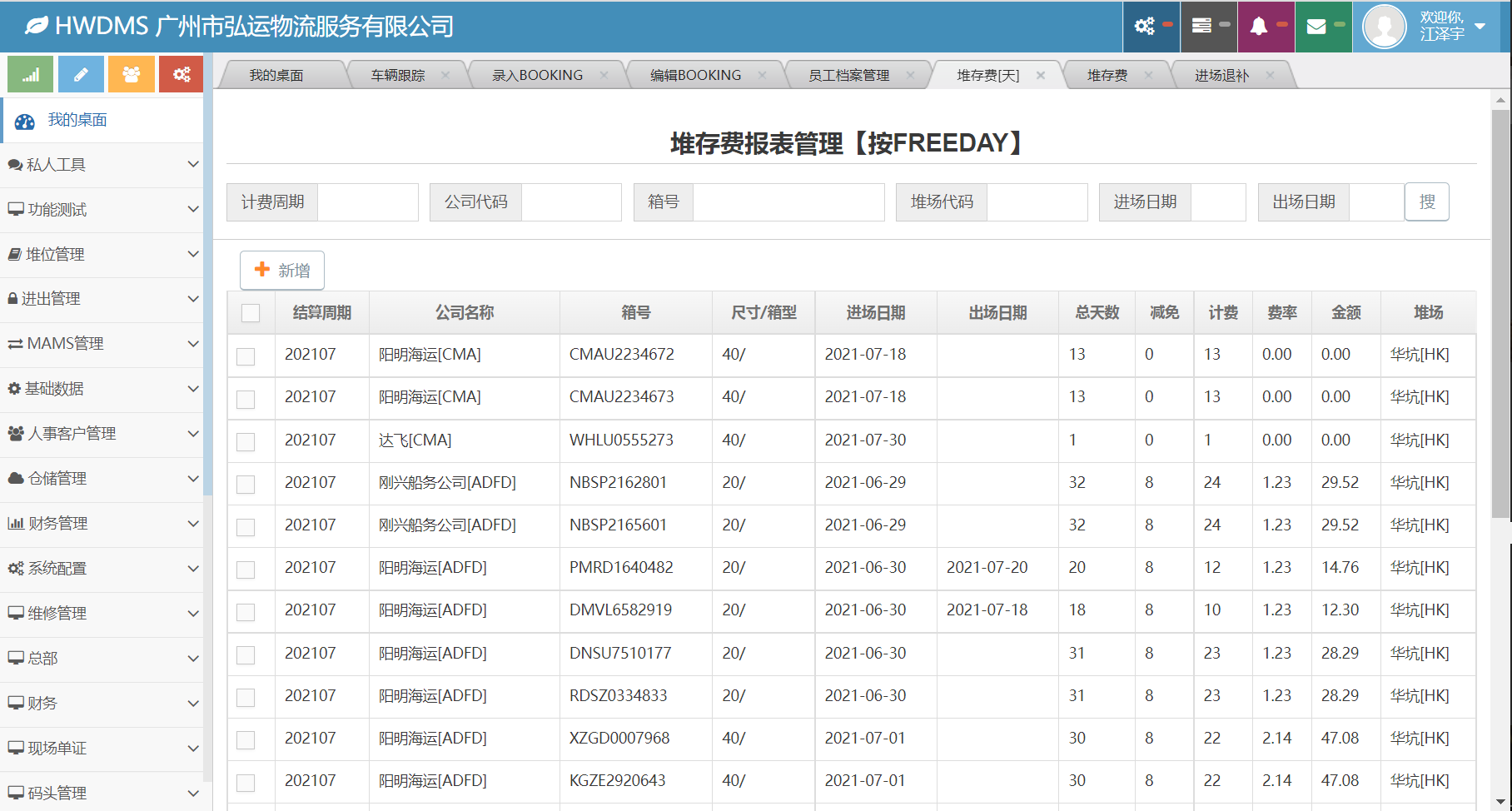Check the row for PMRD1640482
Viewport: 1512px width, 811px height.
[246, 570]
